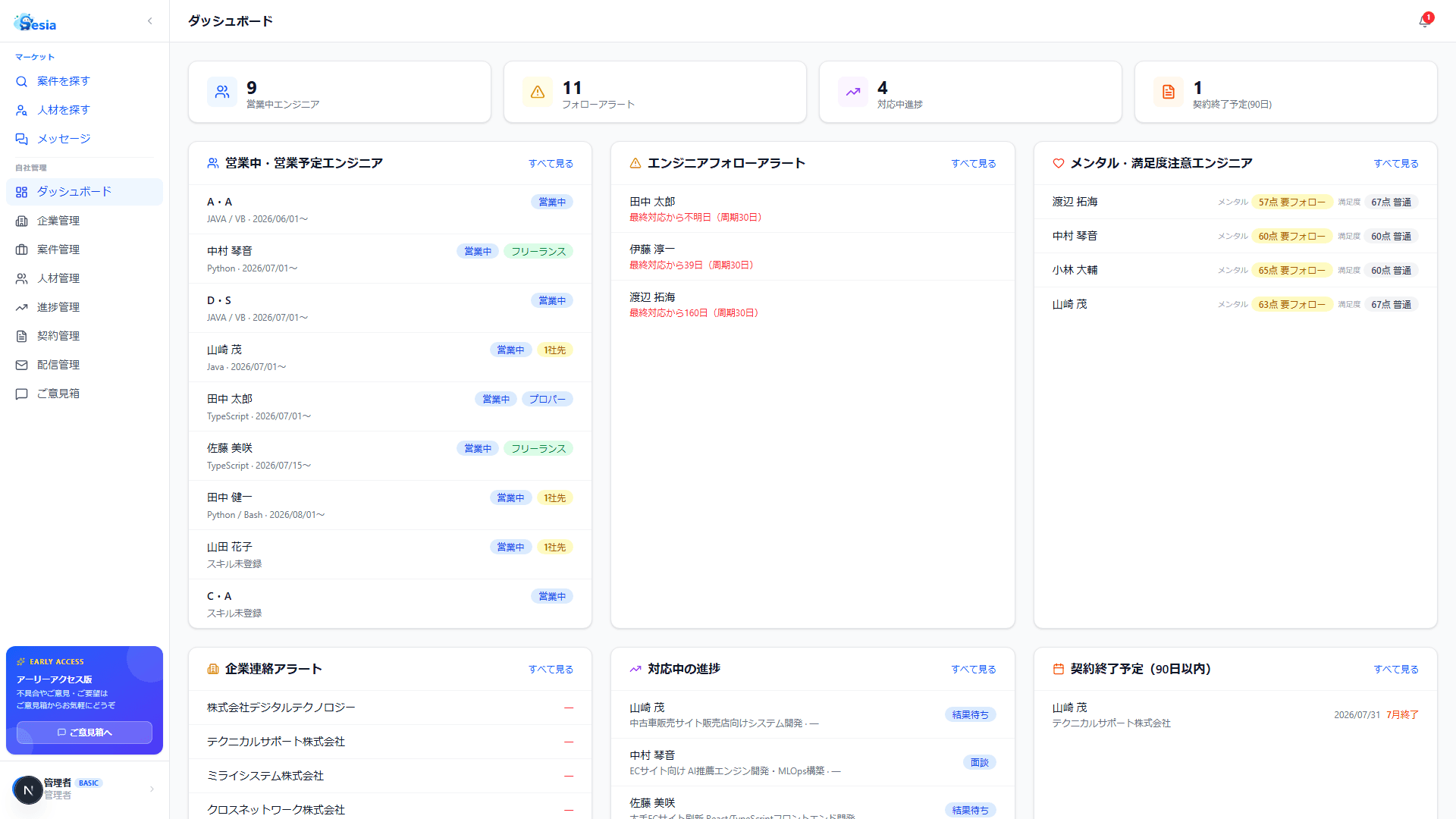
Task: Open 小林 大輔 mental attention row
Action: tap(1235, 271)
